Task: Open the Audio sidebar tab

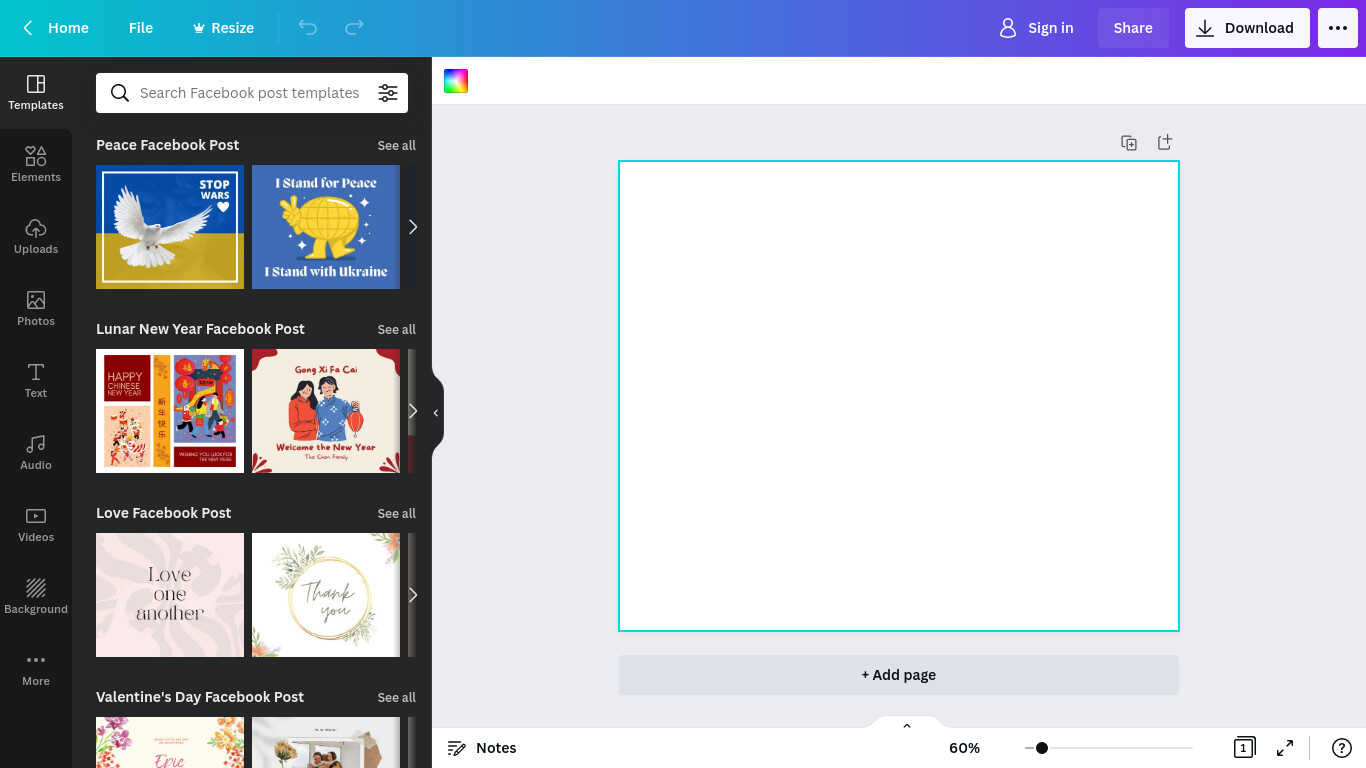Action: click(36, 453)
